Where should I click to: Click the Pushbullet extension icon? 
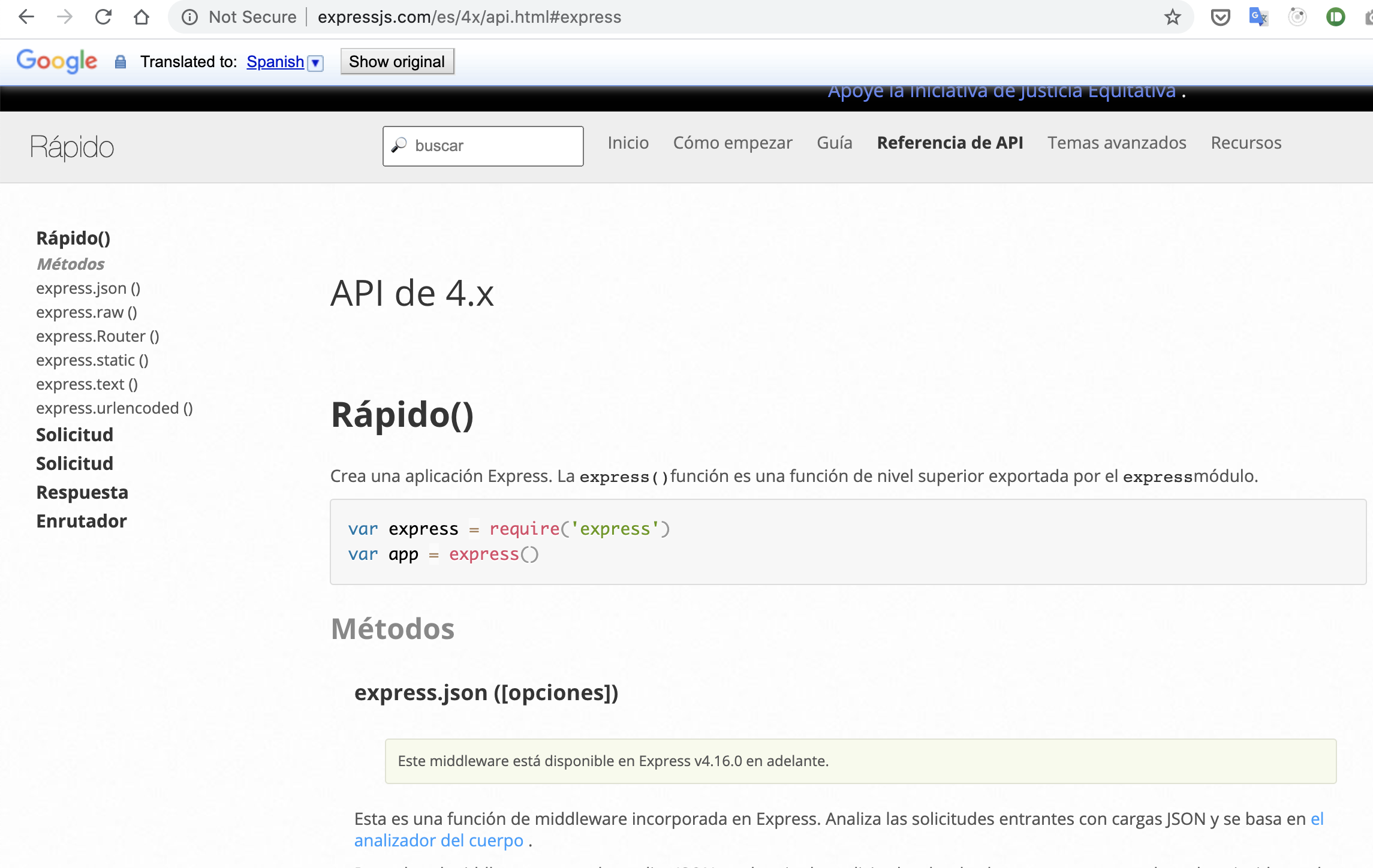pyautogui.click(x=1336, y=17)
